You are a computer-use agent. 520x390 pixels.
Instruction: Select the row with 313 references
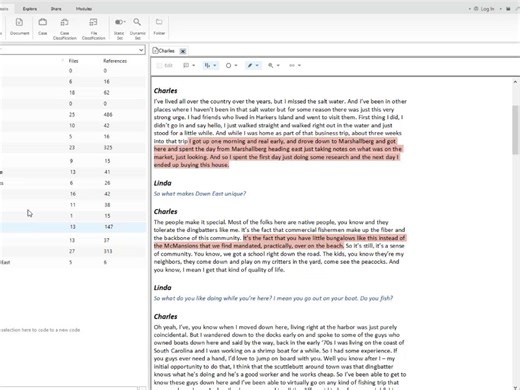click(73, 251)
